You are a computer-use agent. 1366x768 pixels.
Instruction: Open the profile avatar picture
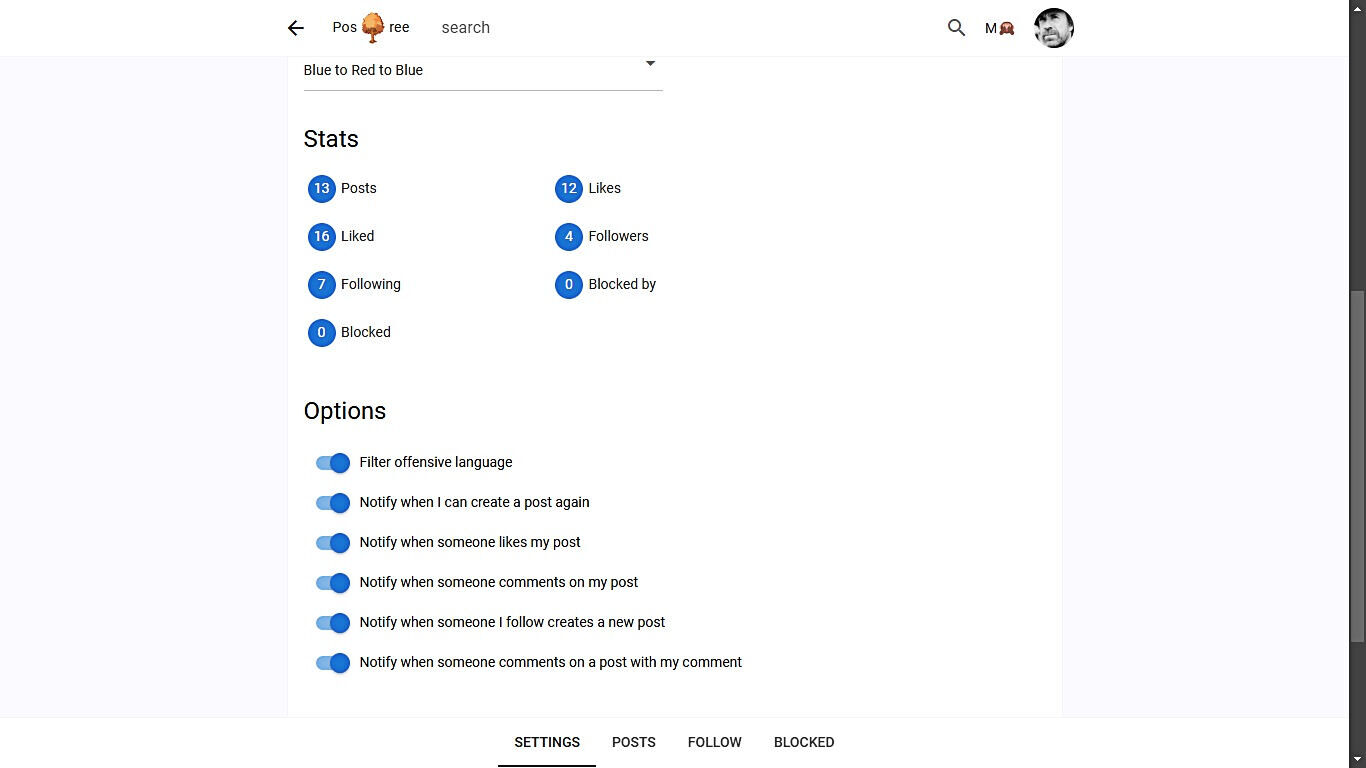(x=1053, y=28)
